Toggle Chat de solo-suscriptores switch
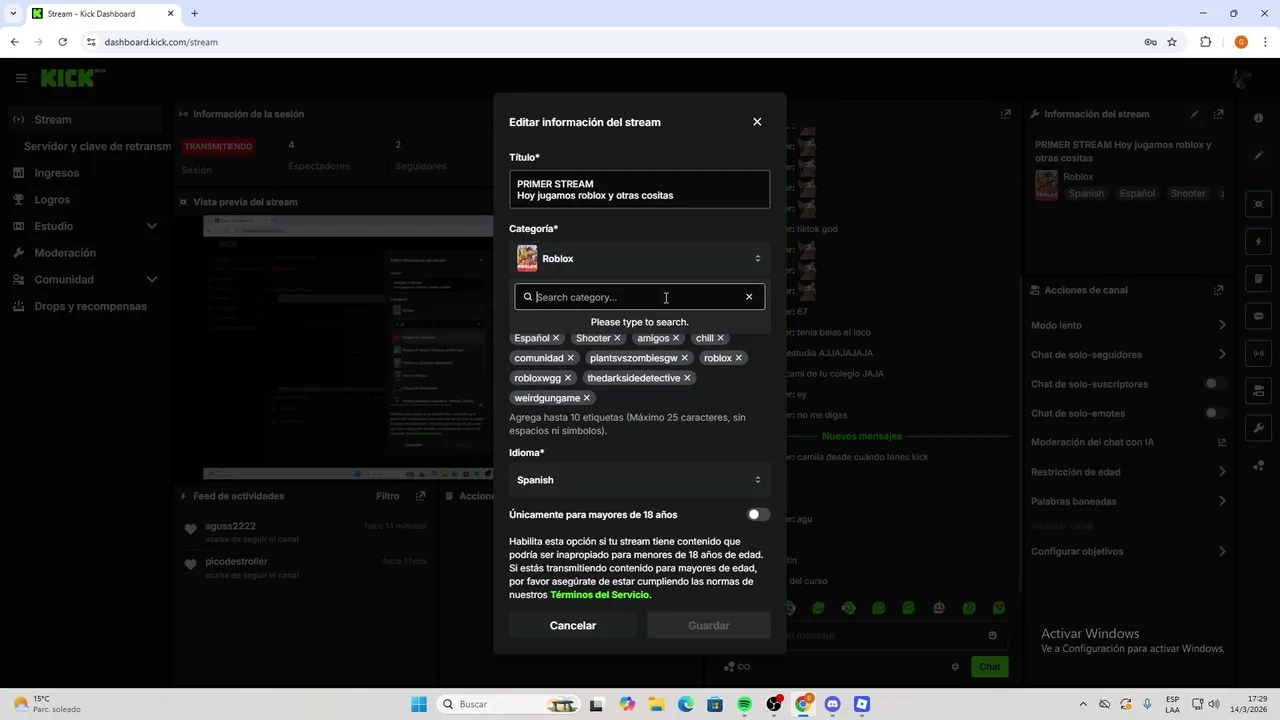The height and width of the screenshot is (720, 1280). click(1215, 384)
